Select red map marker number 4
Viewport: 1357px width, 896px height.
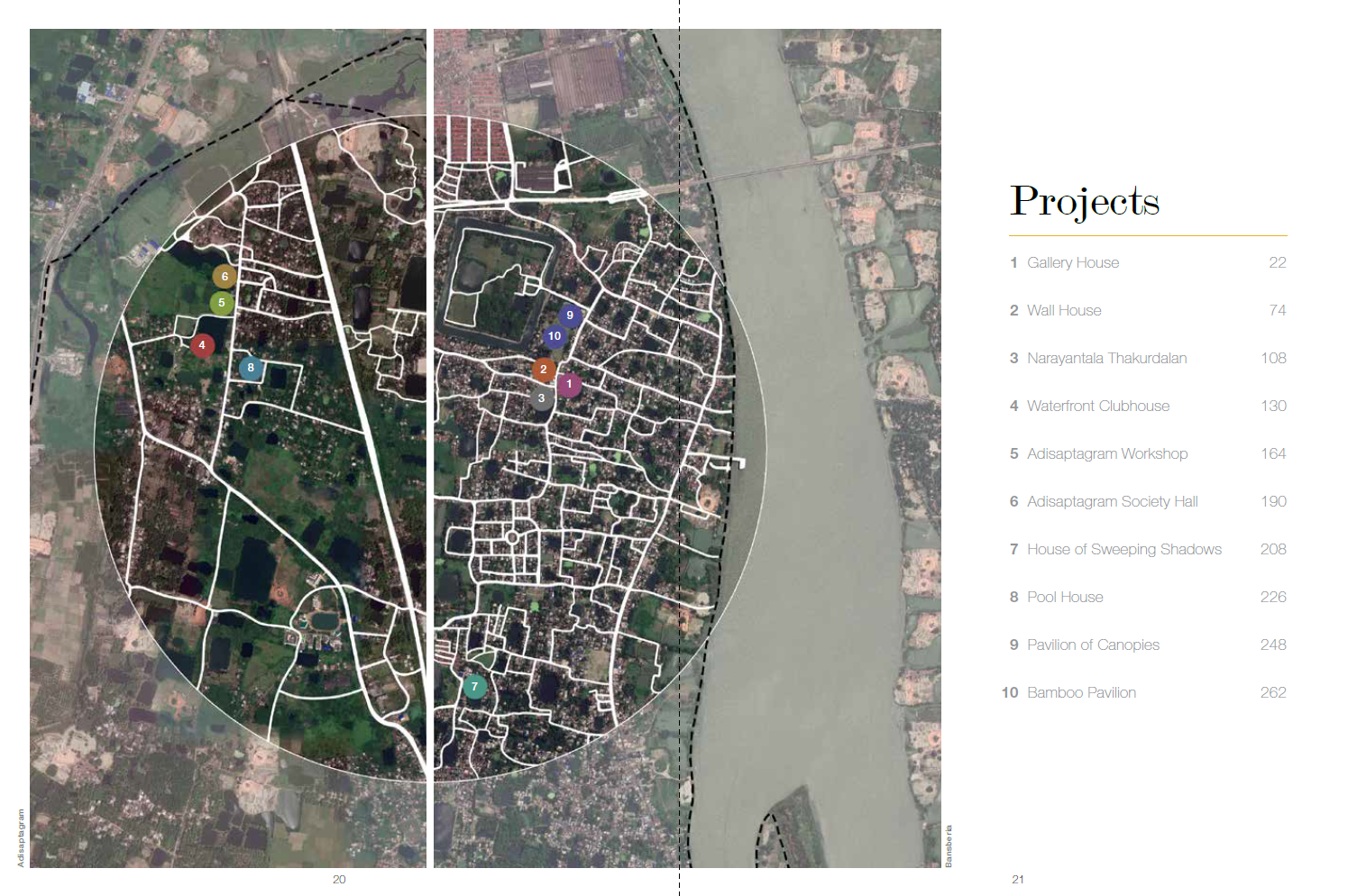202,345
